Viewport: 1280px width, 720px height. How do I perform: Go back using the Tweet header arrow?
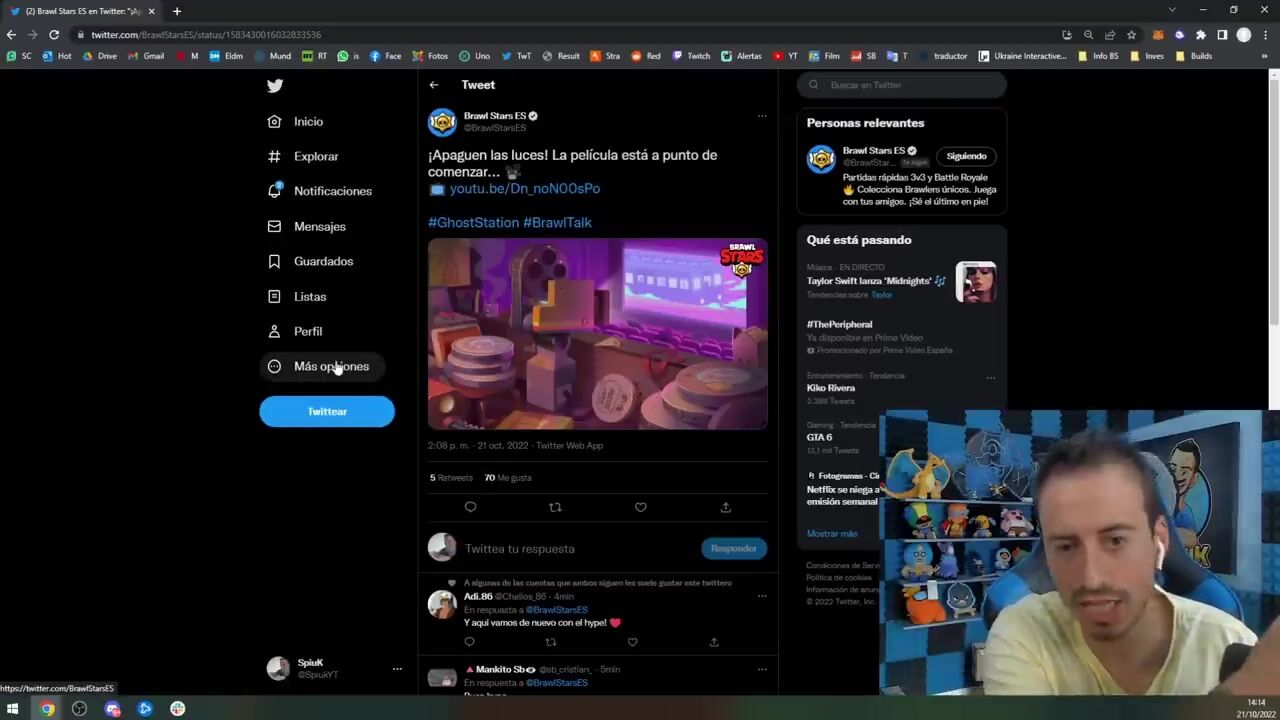tap(434, 85)
